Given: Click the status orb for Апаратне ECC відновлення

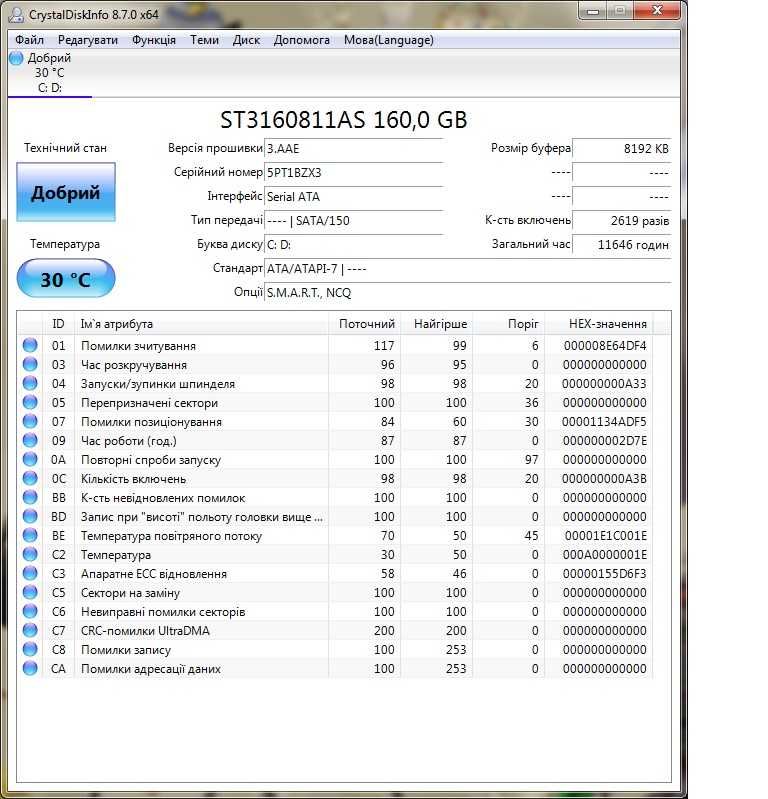Looking at the screenshot, I should coord(30,573).
